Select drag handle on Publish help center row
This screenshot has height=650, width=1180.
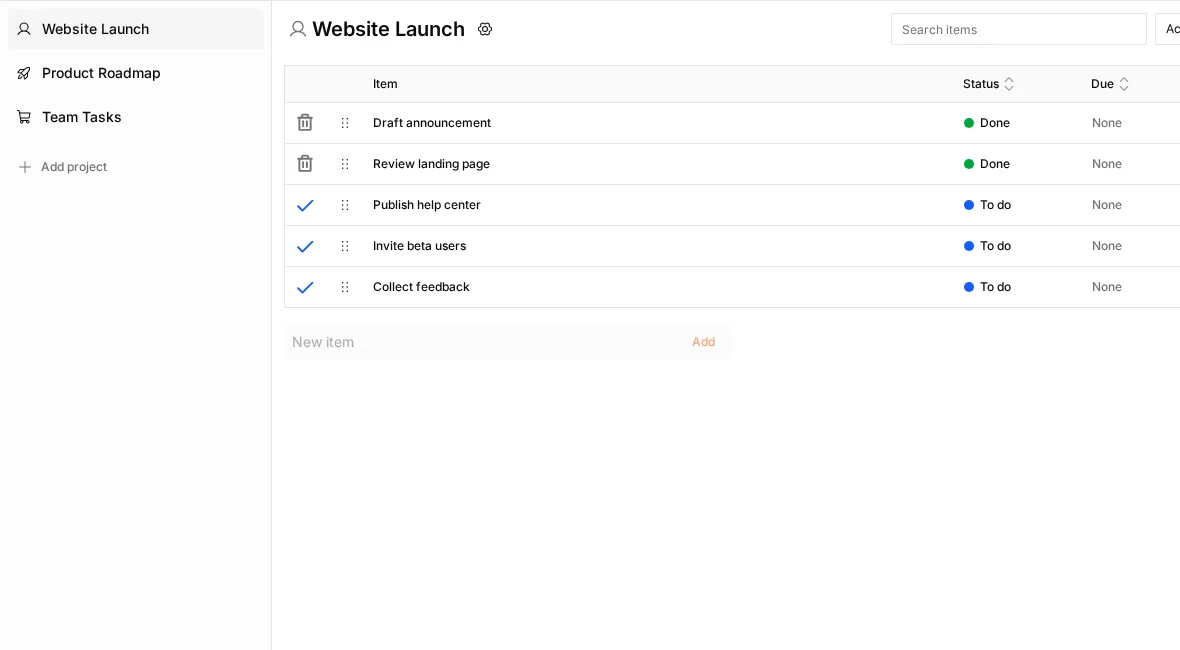[345, 205]
